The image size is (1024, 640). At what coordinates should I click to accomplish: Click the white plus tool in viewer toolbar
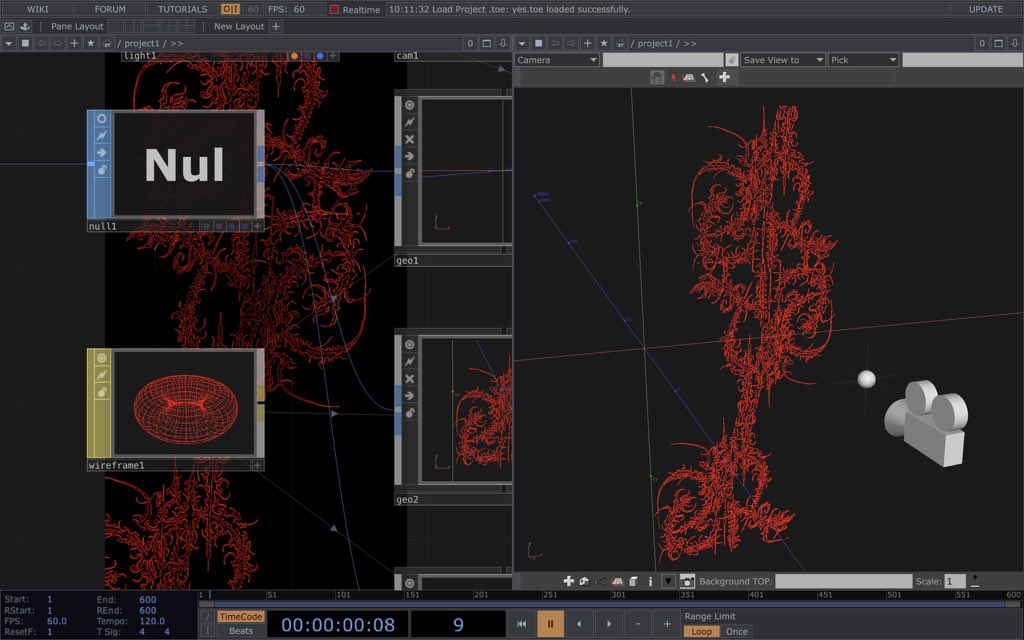click(x=724, y=77)
